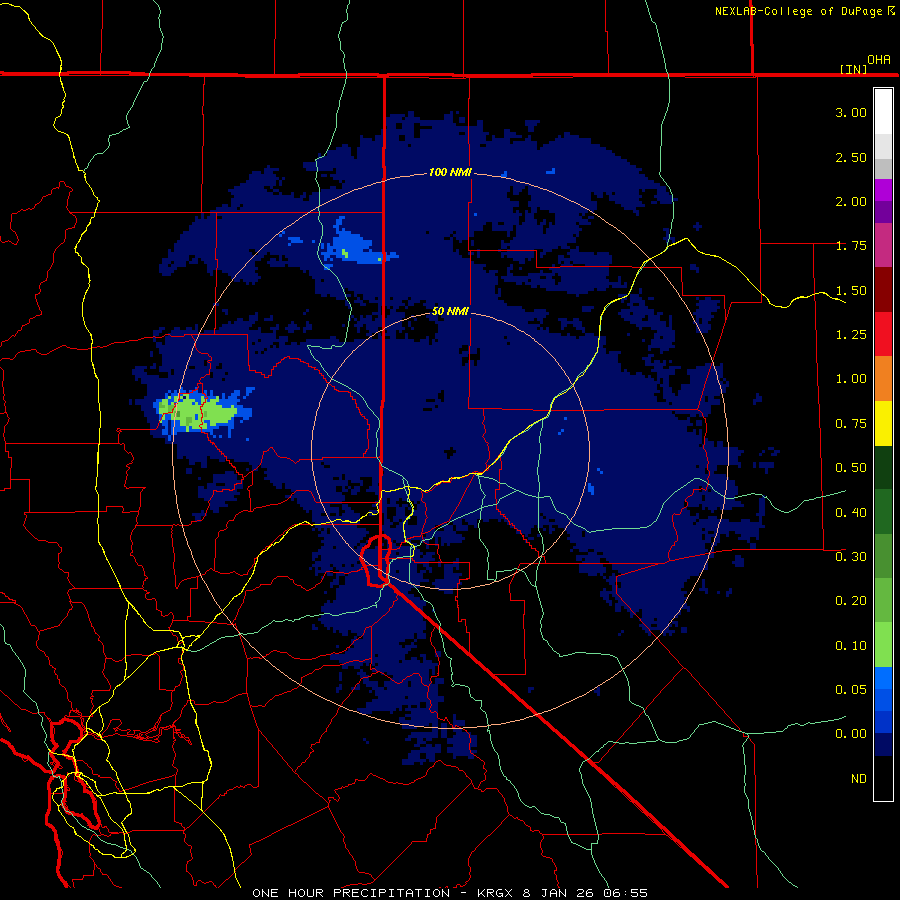Click the "1.25" legend value
900x900 pixels.
(x=851, y=335)
